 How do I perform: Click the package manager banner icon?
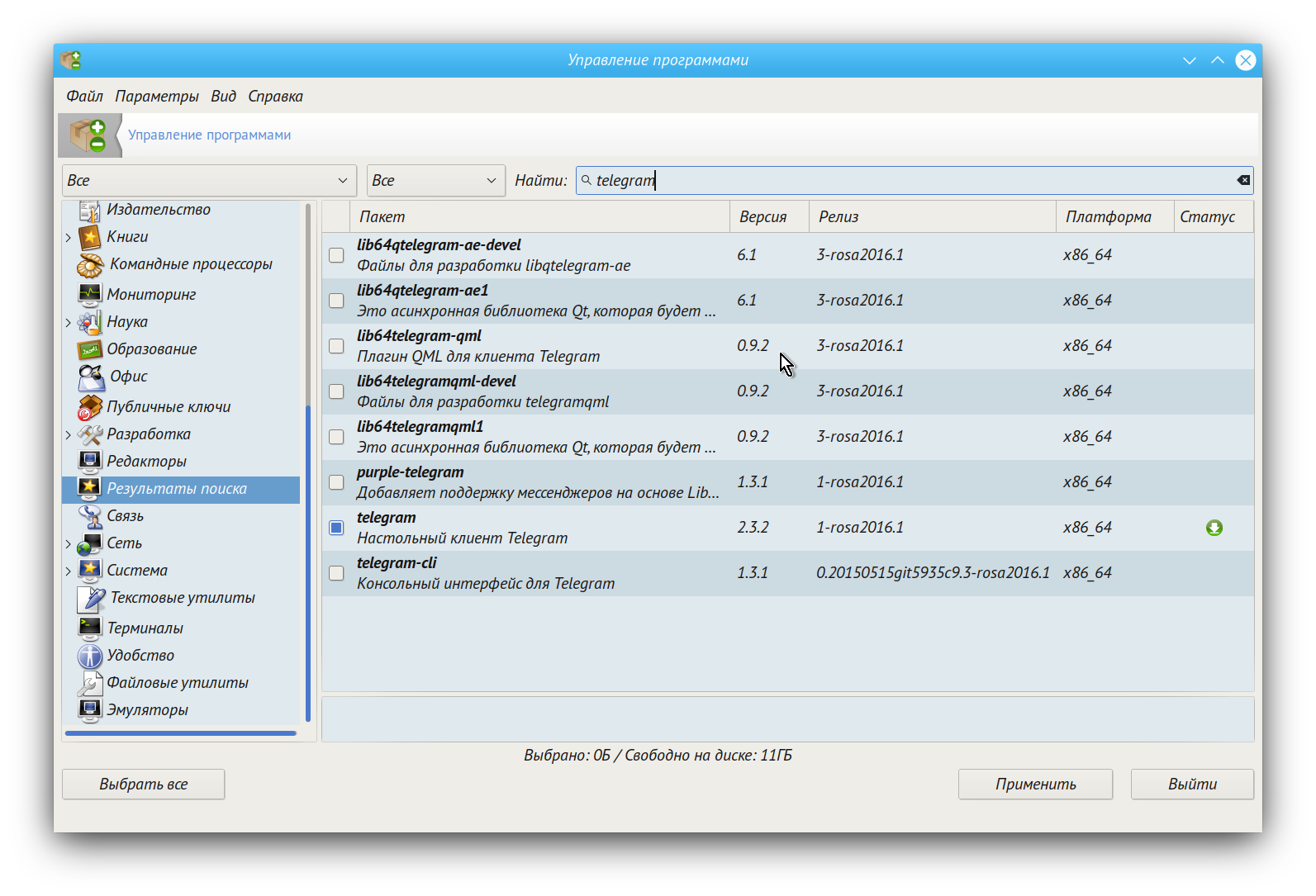coord(89,135)
